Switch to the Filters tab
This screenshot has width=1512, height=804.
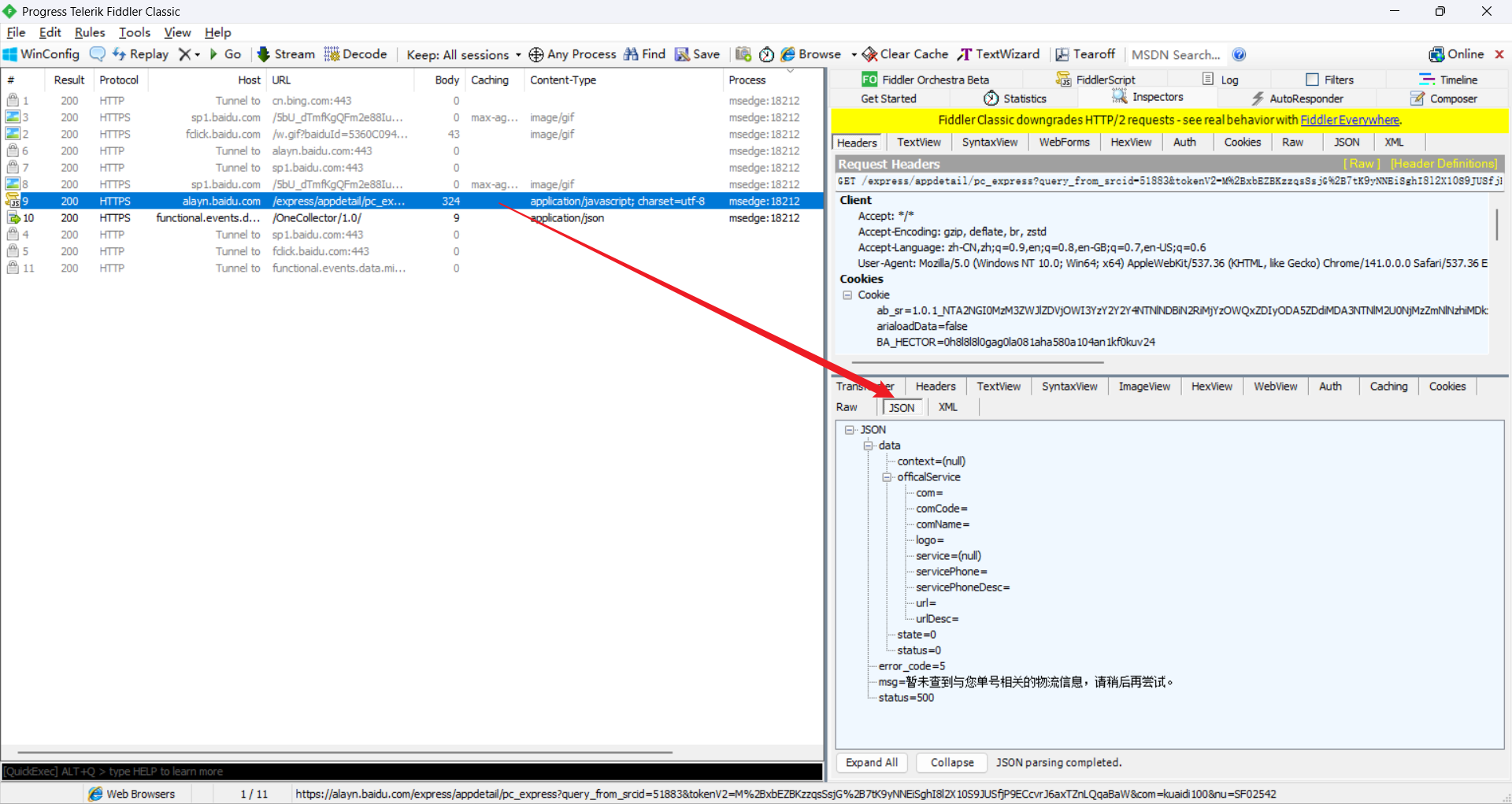tap(1329, 80)
